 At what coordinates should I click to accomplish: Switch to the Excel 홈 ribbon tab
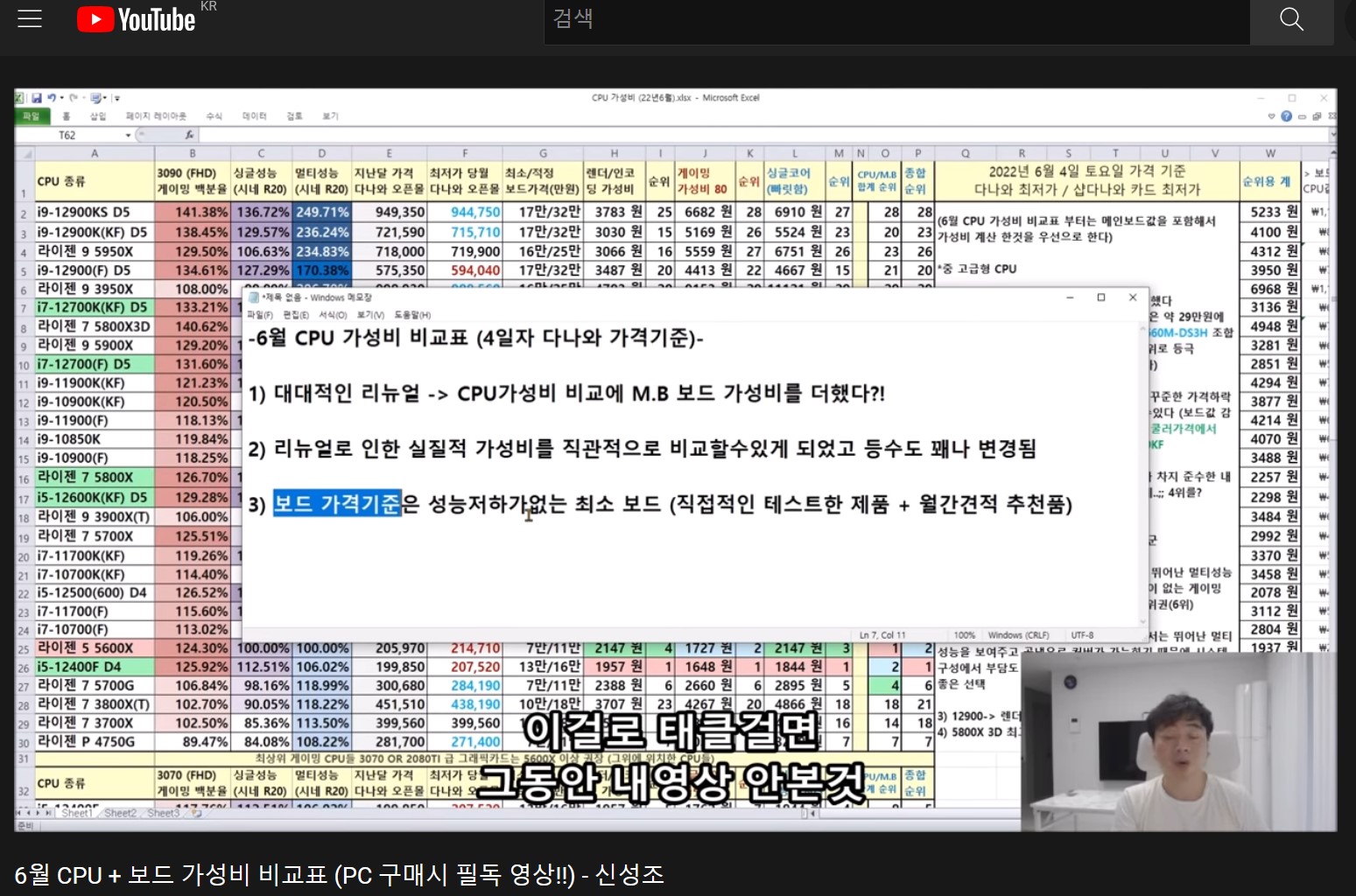coord(67,116)
